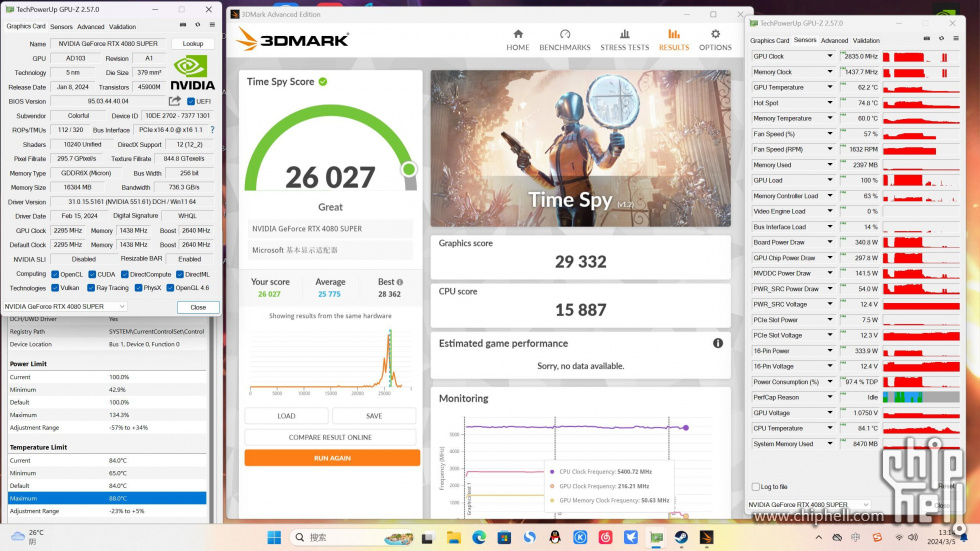Switch to Sensors tab in left GPU-Z
The image size is (980, 551).
61,27
